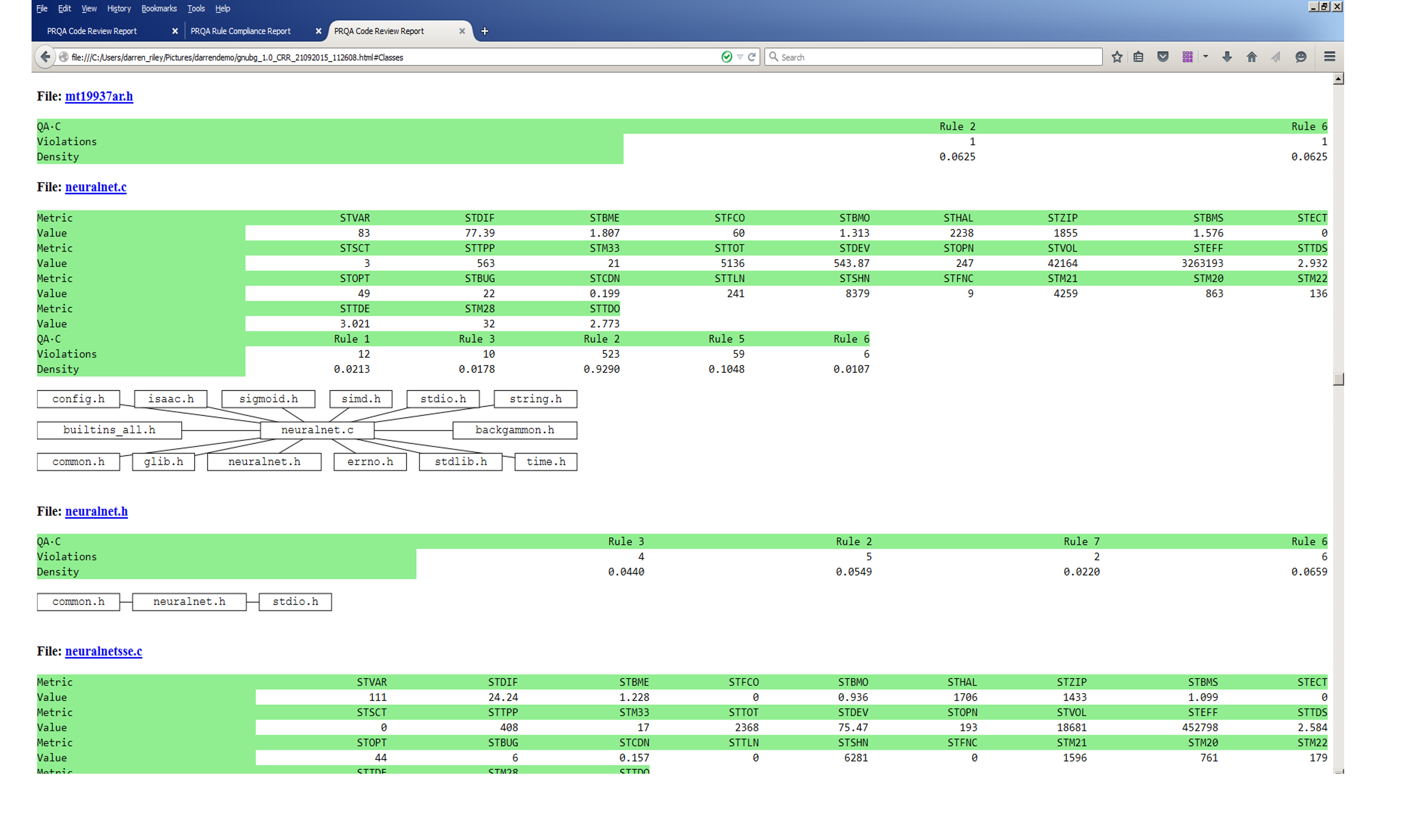Open the neuralnet.c file link
The height and width of the screenshot is (840, 1405).
[96, 187]
